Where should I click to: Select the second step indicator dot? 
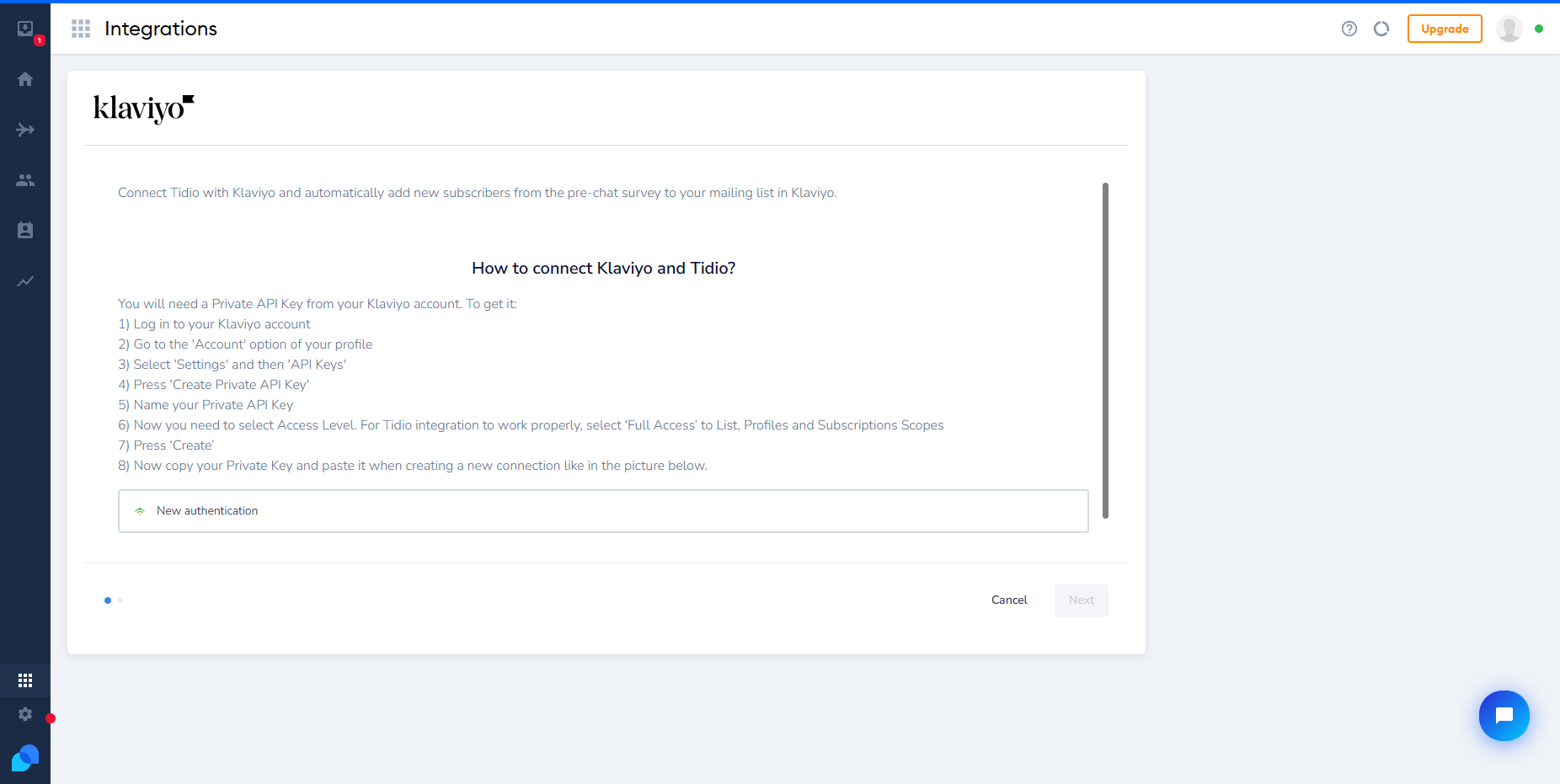pos(120,600)
